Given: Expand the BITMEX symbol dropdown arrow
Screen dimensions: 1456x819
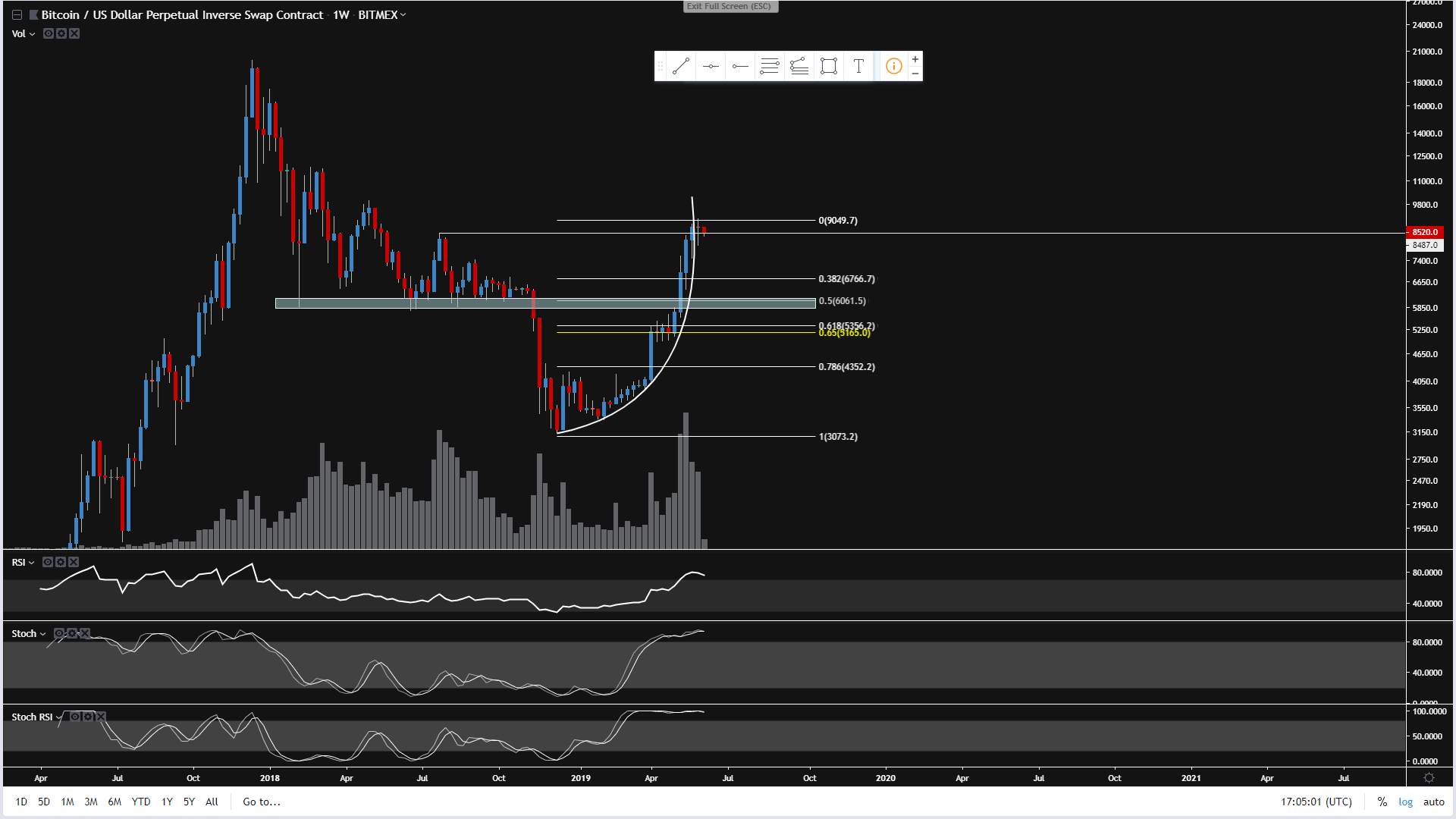Looking at the screenshot, I should pyautogui.click(x=403, y=15).
